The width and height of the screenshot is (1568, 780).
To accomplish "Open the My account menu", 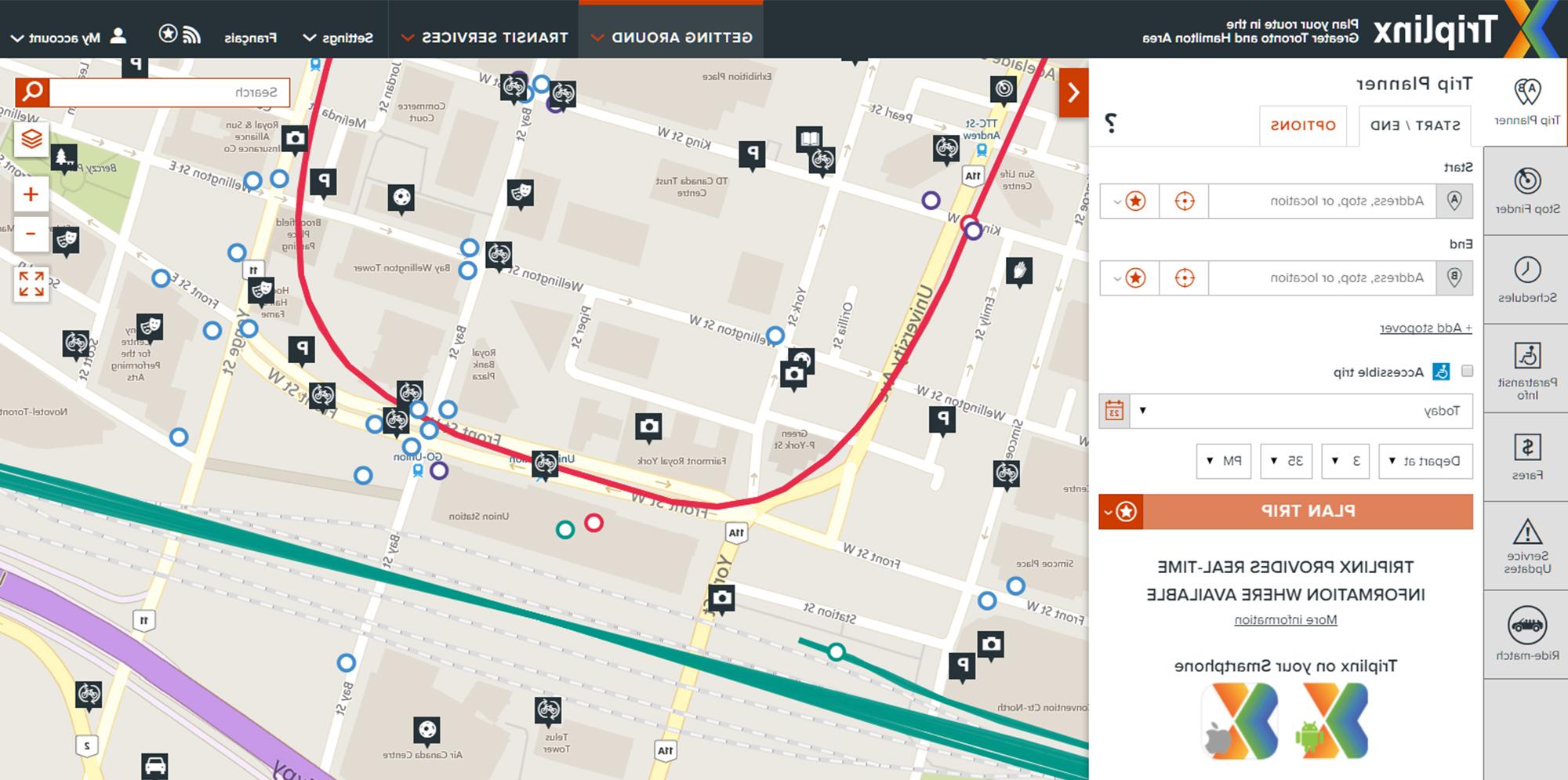I will (x=67, y=37).
